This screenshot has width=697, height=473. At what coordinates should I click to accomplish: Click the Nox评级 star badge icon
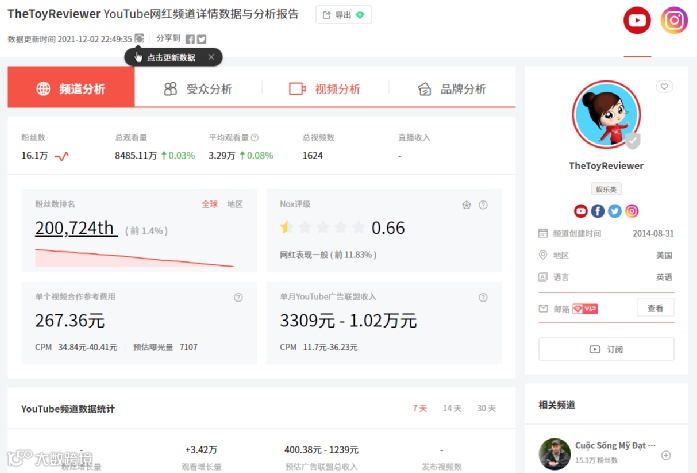pos(466,205)
